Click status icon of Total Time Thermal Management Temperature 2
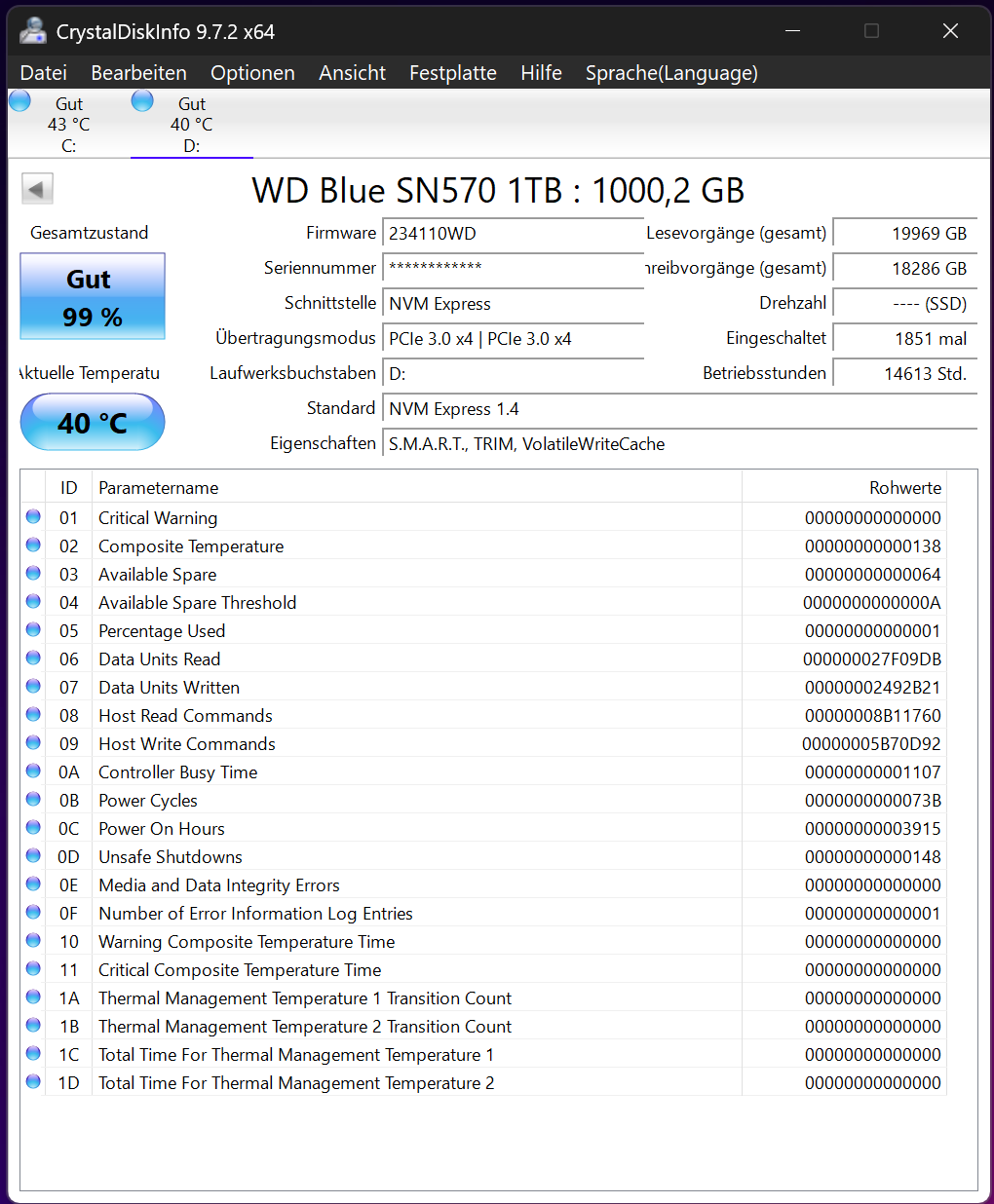 33,1081
